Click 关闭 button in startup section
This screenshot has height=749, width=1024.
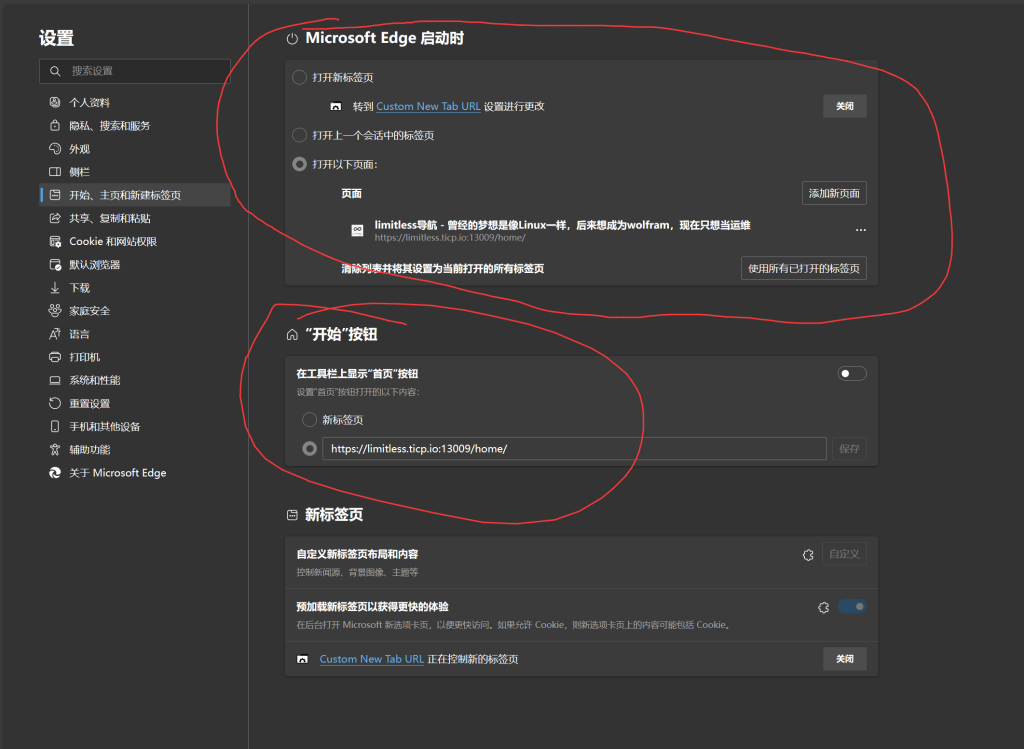click(x=844, y=106)
